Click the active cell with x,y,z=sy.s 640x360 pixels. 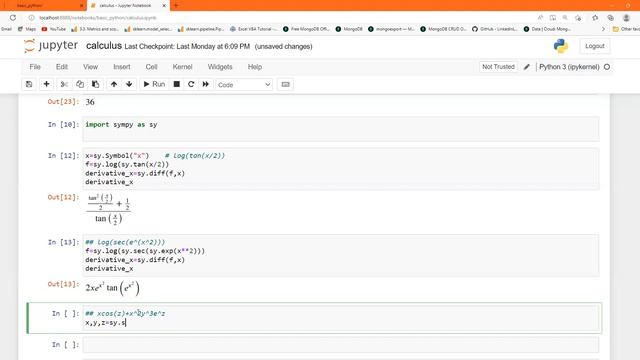tap(341, 318)
